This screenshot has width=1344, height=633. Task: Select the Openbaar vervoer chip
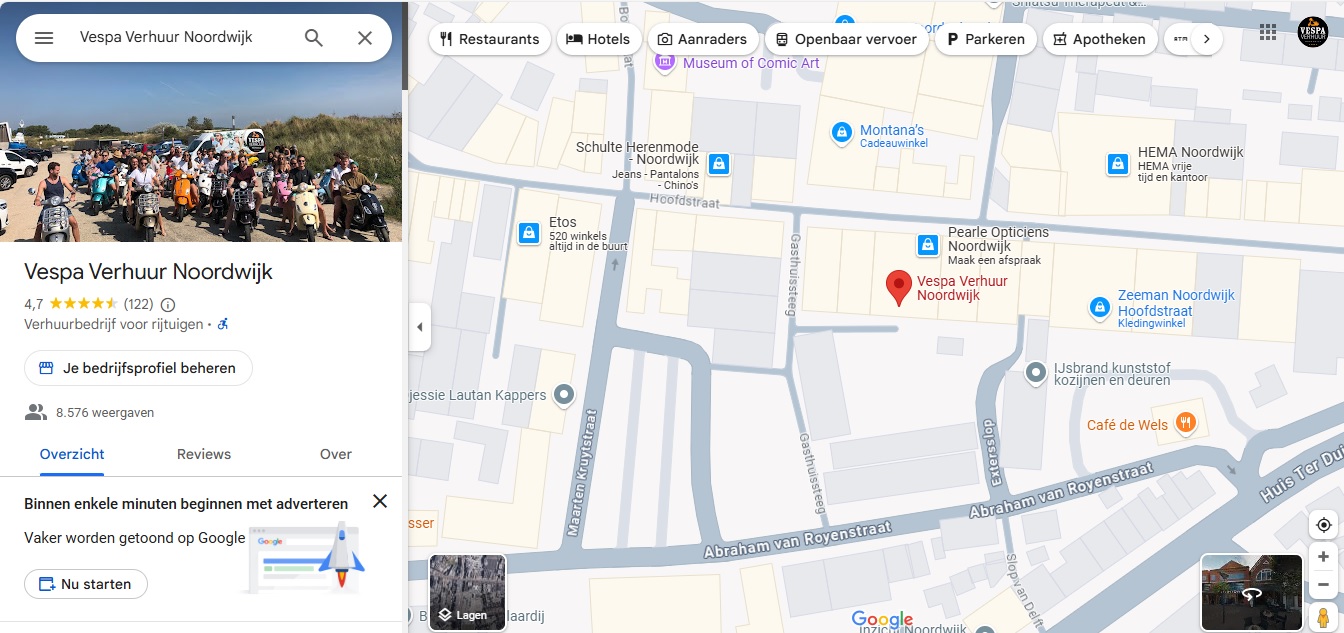point(847,39)
